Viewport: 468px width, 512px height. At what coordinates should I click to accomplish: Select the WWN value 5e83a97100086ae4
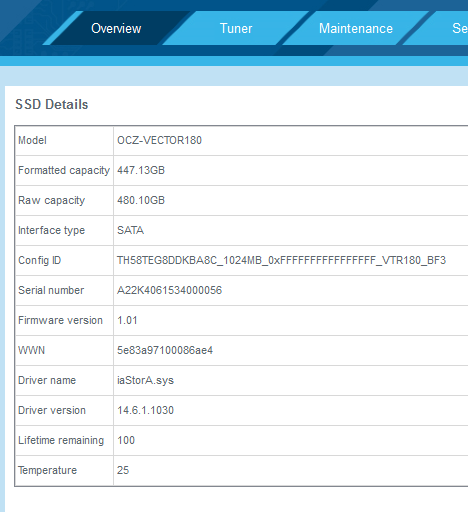point(165,350)
